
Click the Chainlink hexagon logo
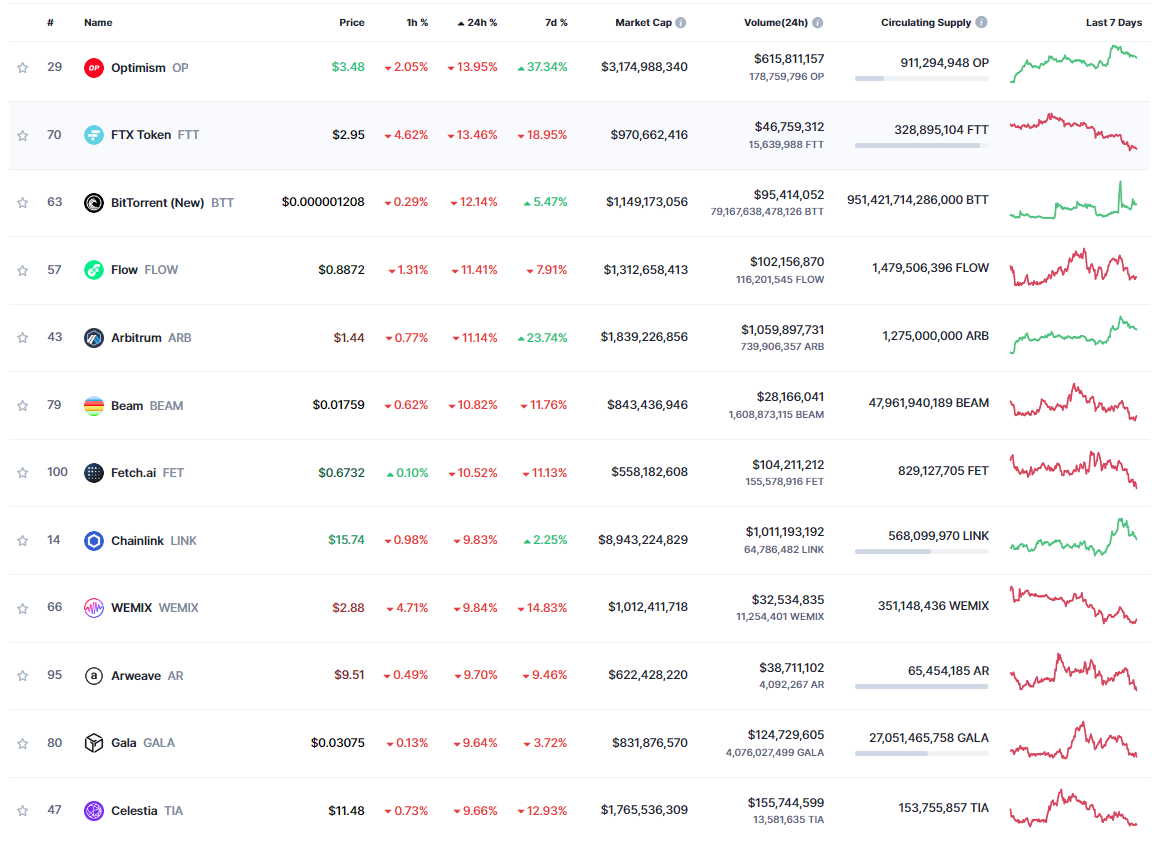(93, 541)
